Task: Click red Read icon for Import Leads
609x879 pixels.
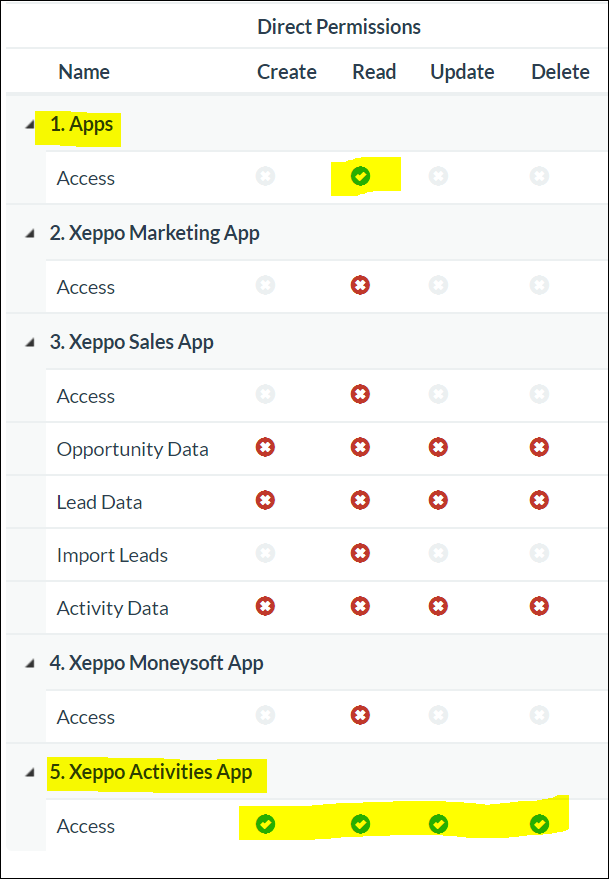Action: tap(360, 554)
